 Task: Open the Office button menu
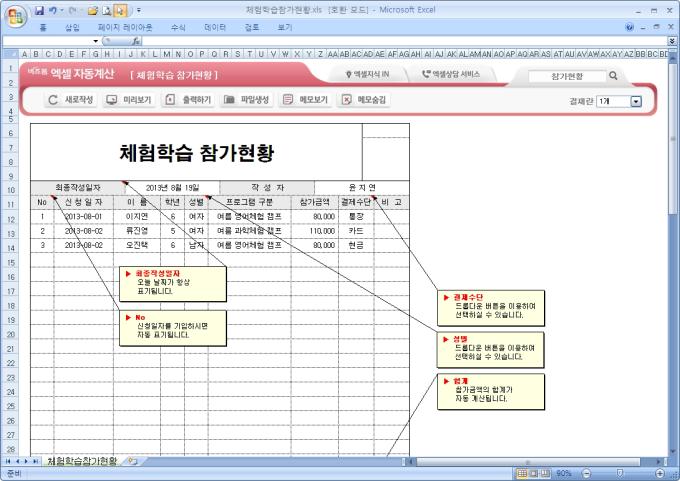coord(16,16)
